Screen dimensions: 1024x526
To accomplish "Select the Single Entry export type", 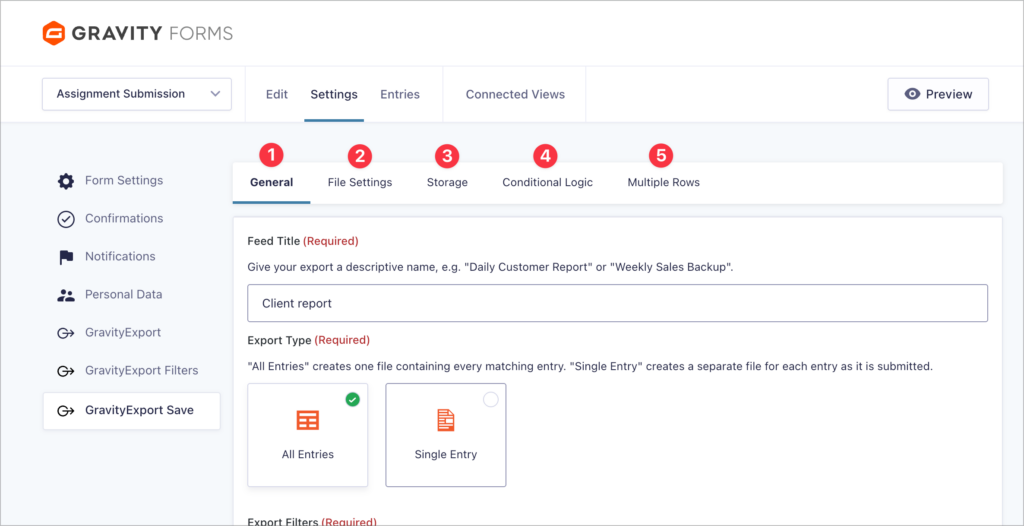I will click(445, 435).
